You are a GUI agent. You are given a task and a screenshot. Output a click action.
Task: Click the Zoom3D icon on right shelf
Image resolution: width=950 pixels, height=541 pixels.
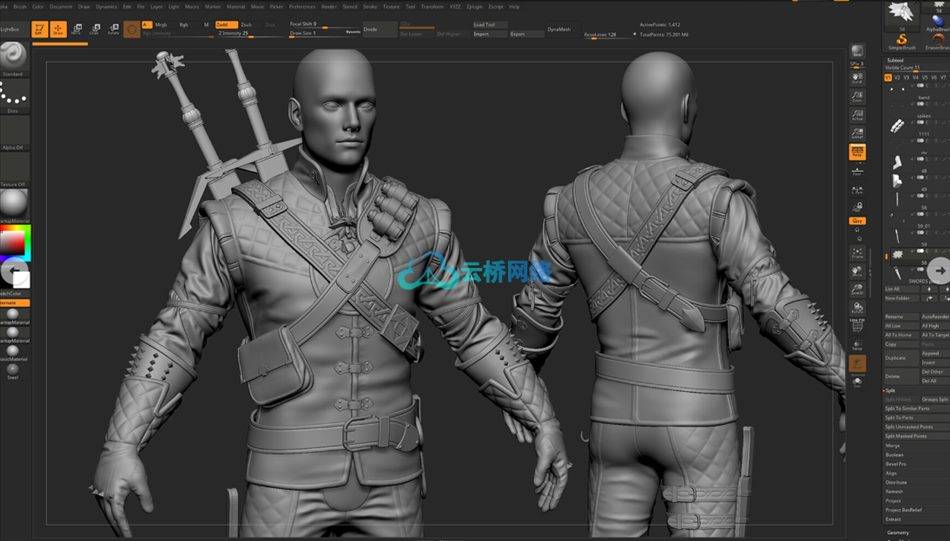(857, 290)
